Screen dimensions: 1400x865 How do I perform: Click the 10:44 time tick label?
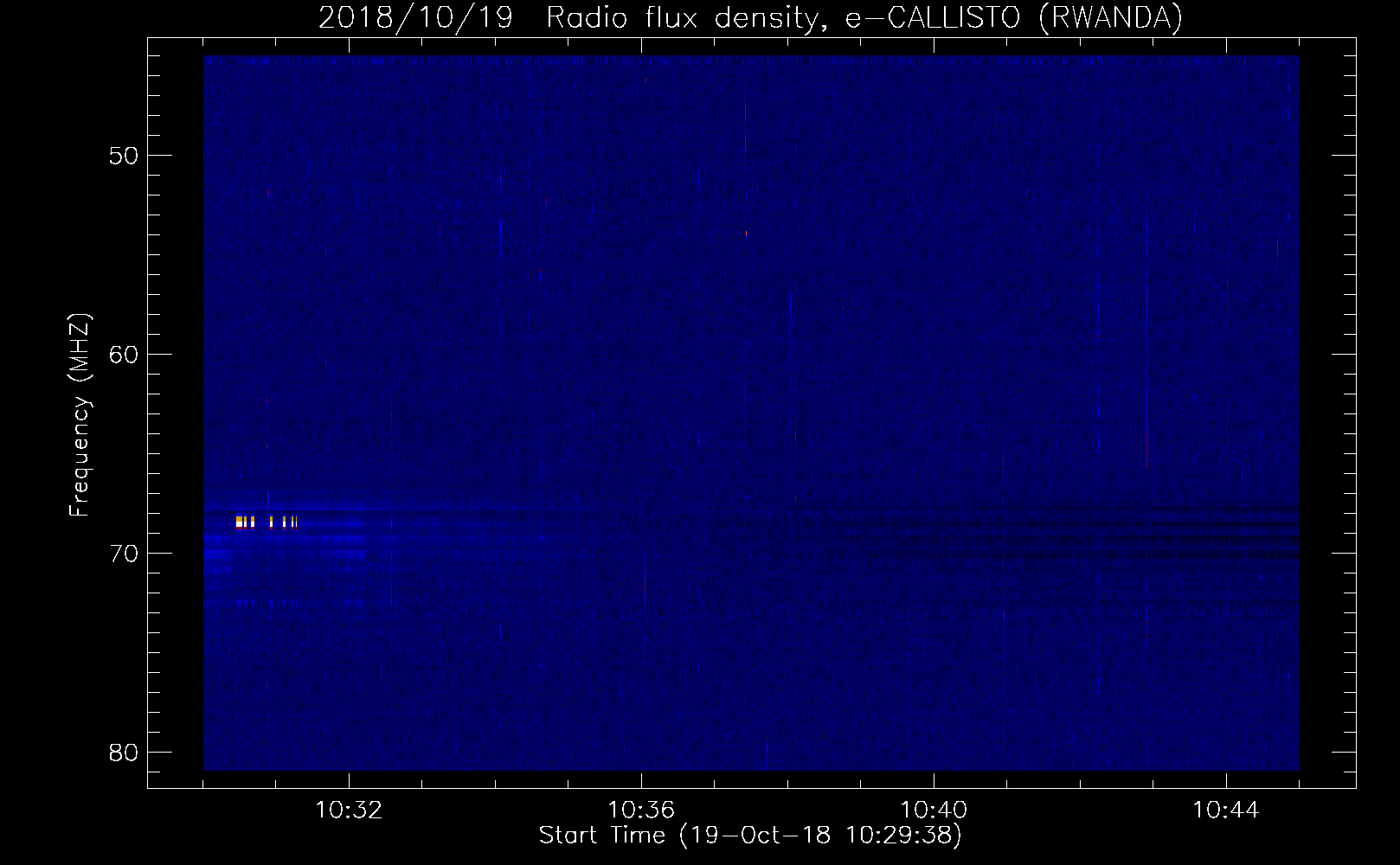(x=1226, y=811)
